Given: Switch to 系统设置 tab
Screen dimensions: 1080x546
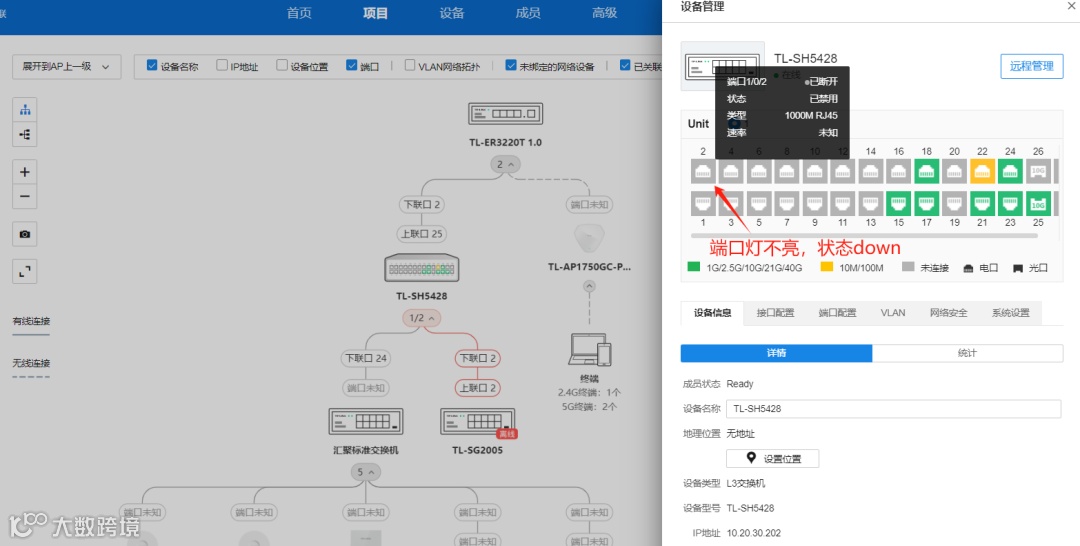Looking at the screenshot, I should point(1010,313).
